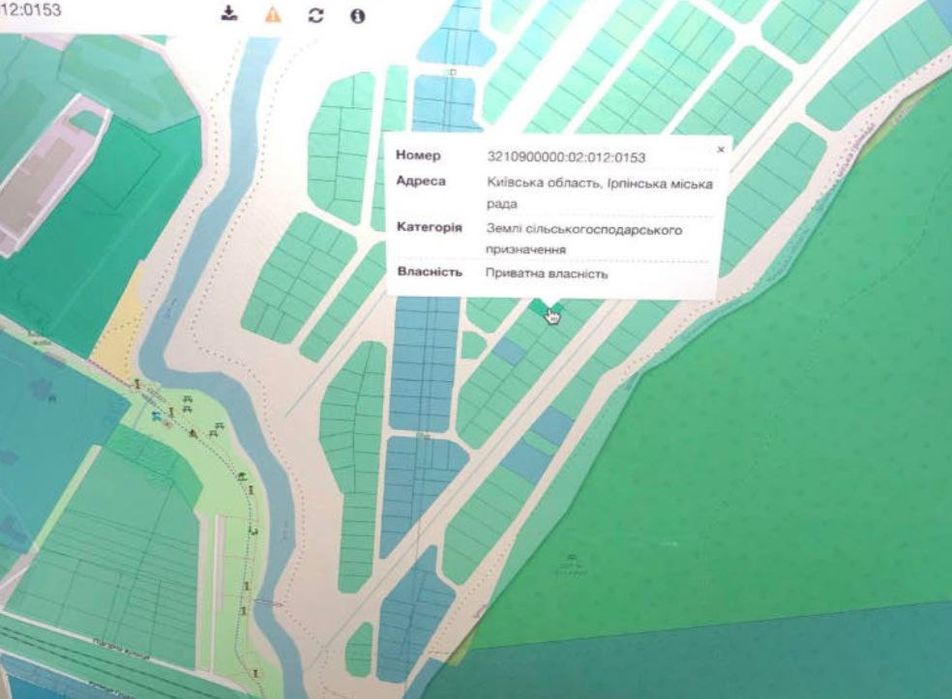952x699 pixels.
Task: Click the 'Власність' label in popup
Action: 429,271
